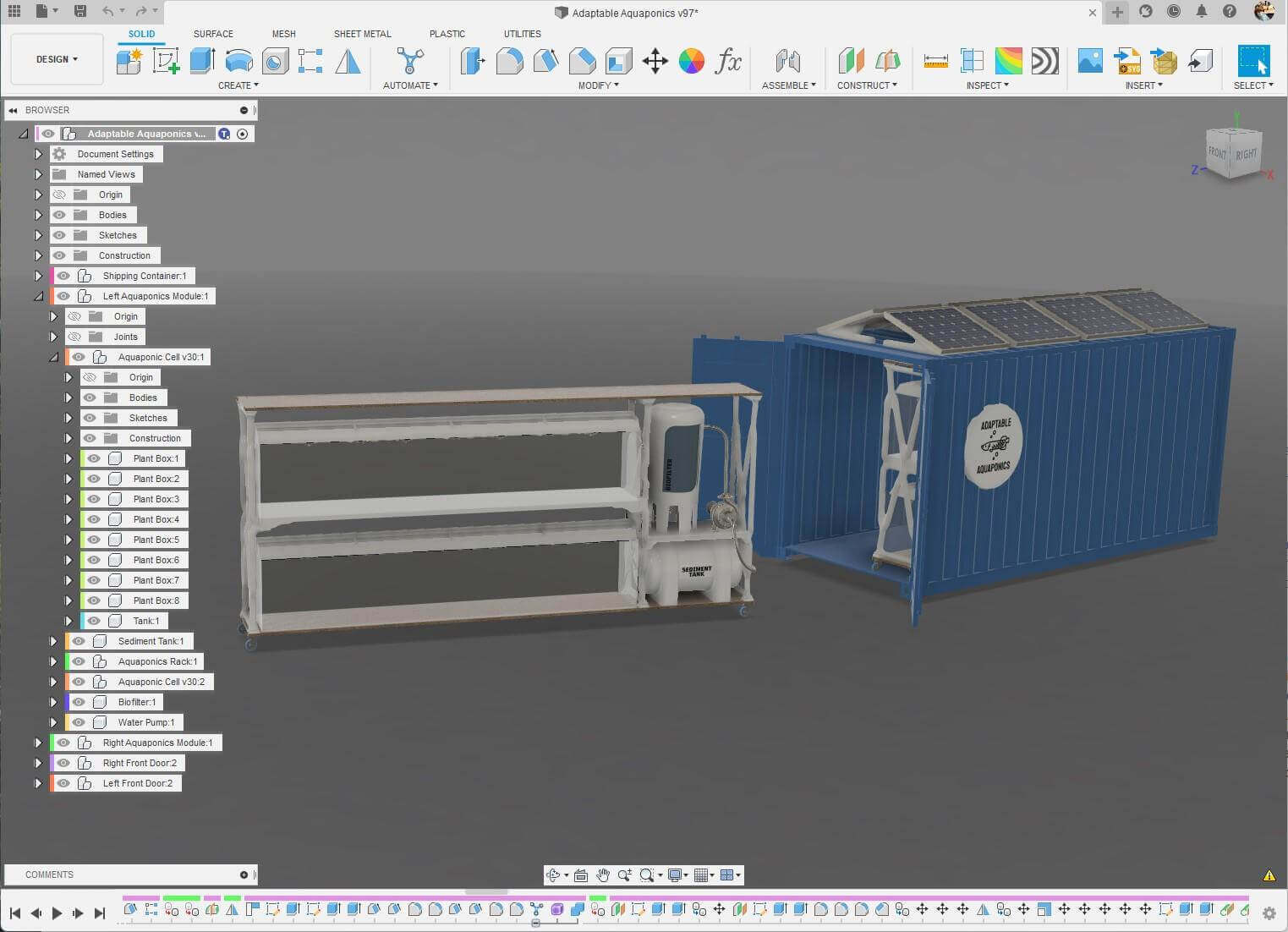Select the Measure tool under Inspect
Image resolution: width=1288 pixels, height=932 pixels.
point(934,61)
